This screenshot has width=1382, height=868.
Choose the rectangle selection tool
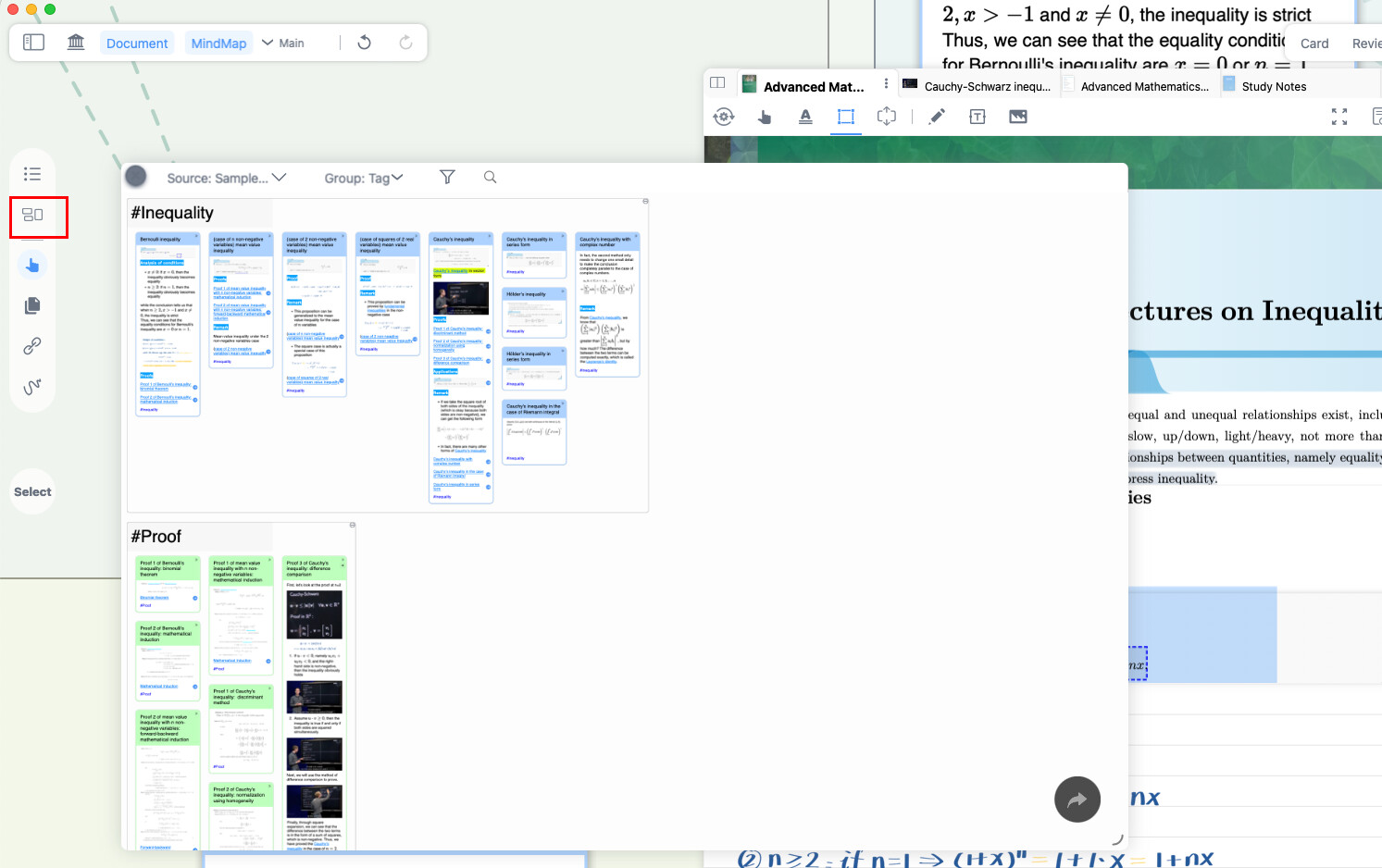(x=846, y=117)
